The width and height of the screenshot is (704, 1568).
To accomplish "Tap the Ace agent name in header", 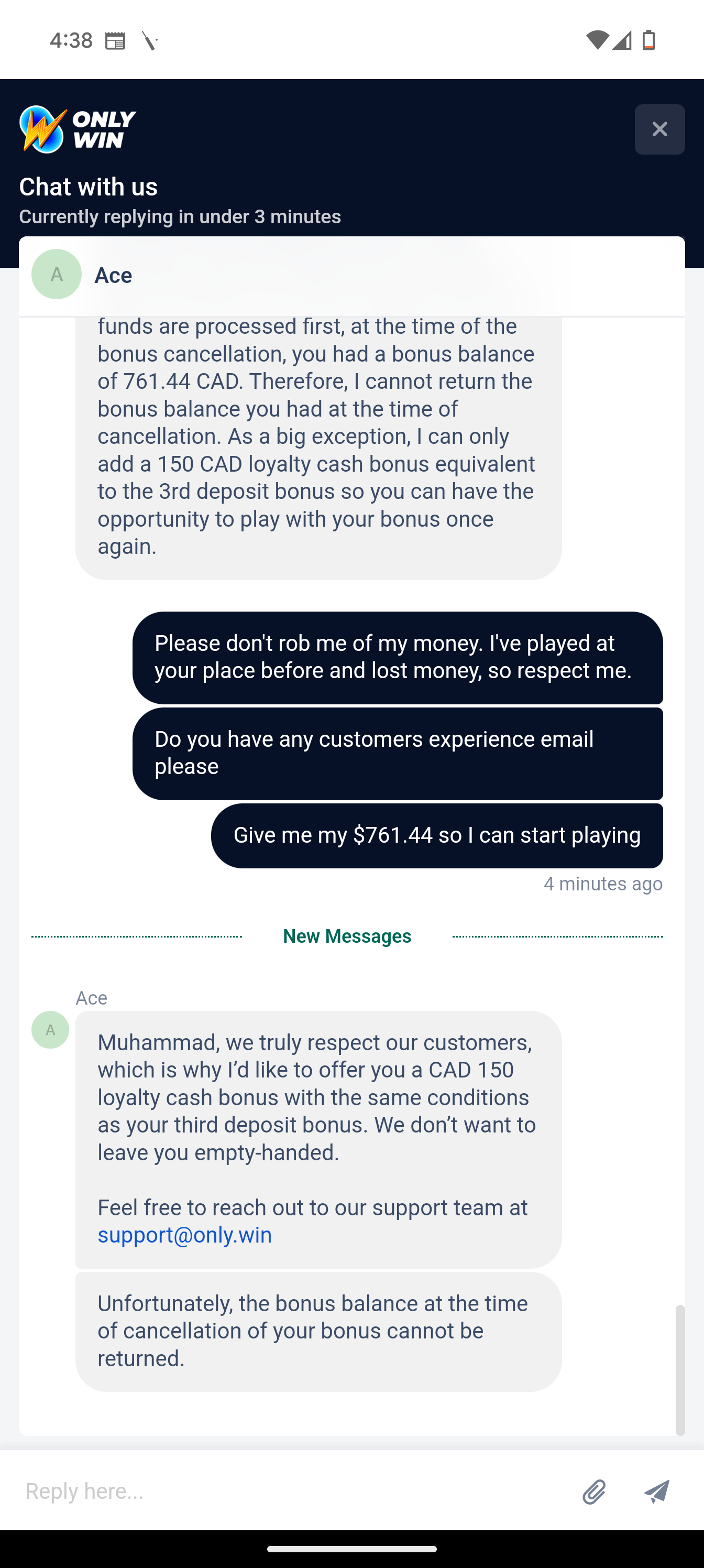I will click(x=113, y=275).
